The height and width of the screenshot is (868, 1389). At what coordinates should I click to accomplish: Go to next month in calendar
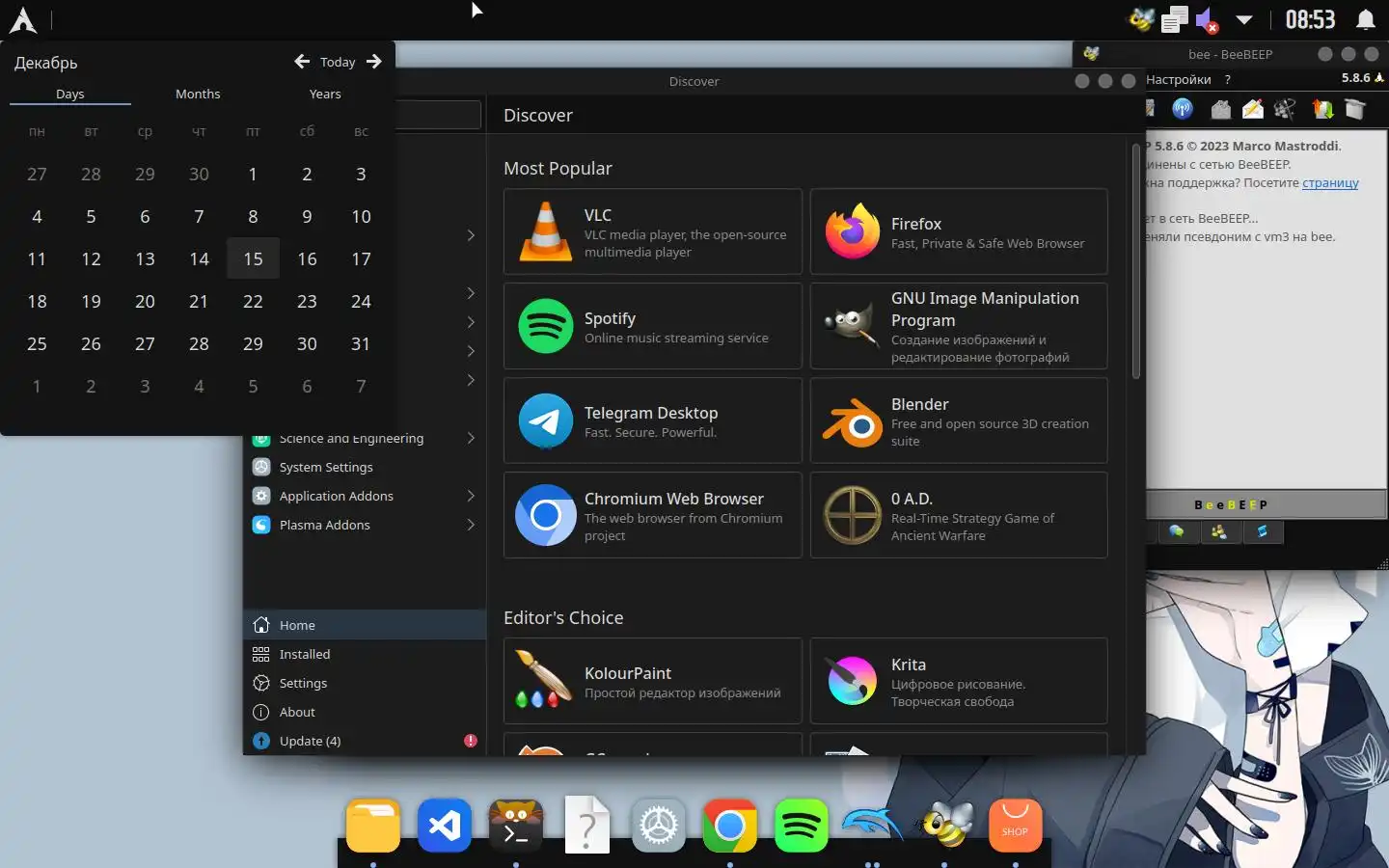[374, 62]
